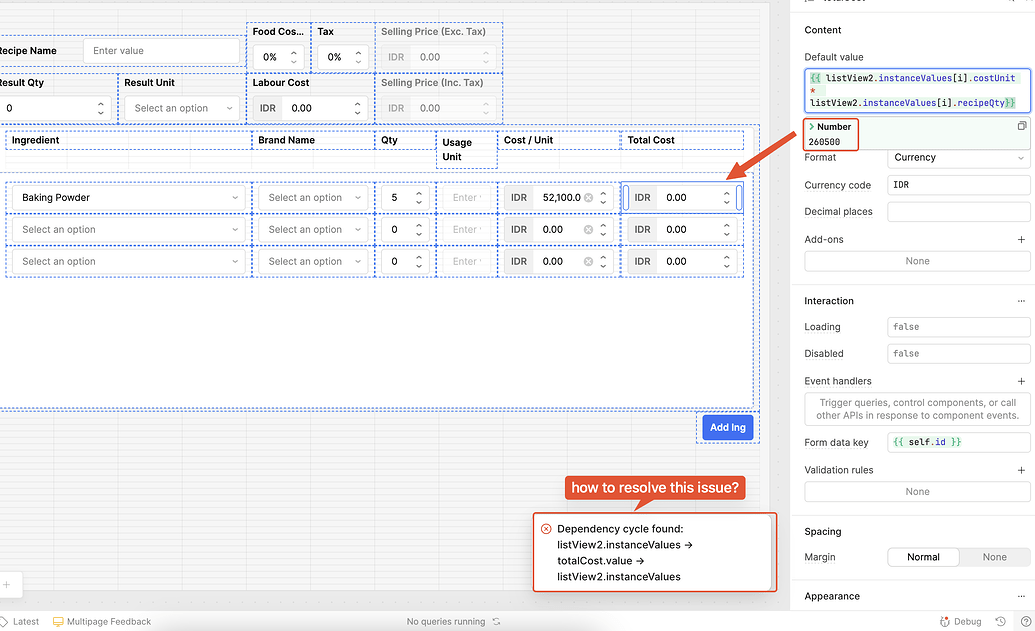
Task: Click the Brand Name column header
Action: point(286,140)
